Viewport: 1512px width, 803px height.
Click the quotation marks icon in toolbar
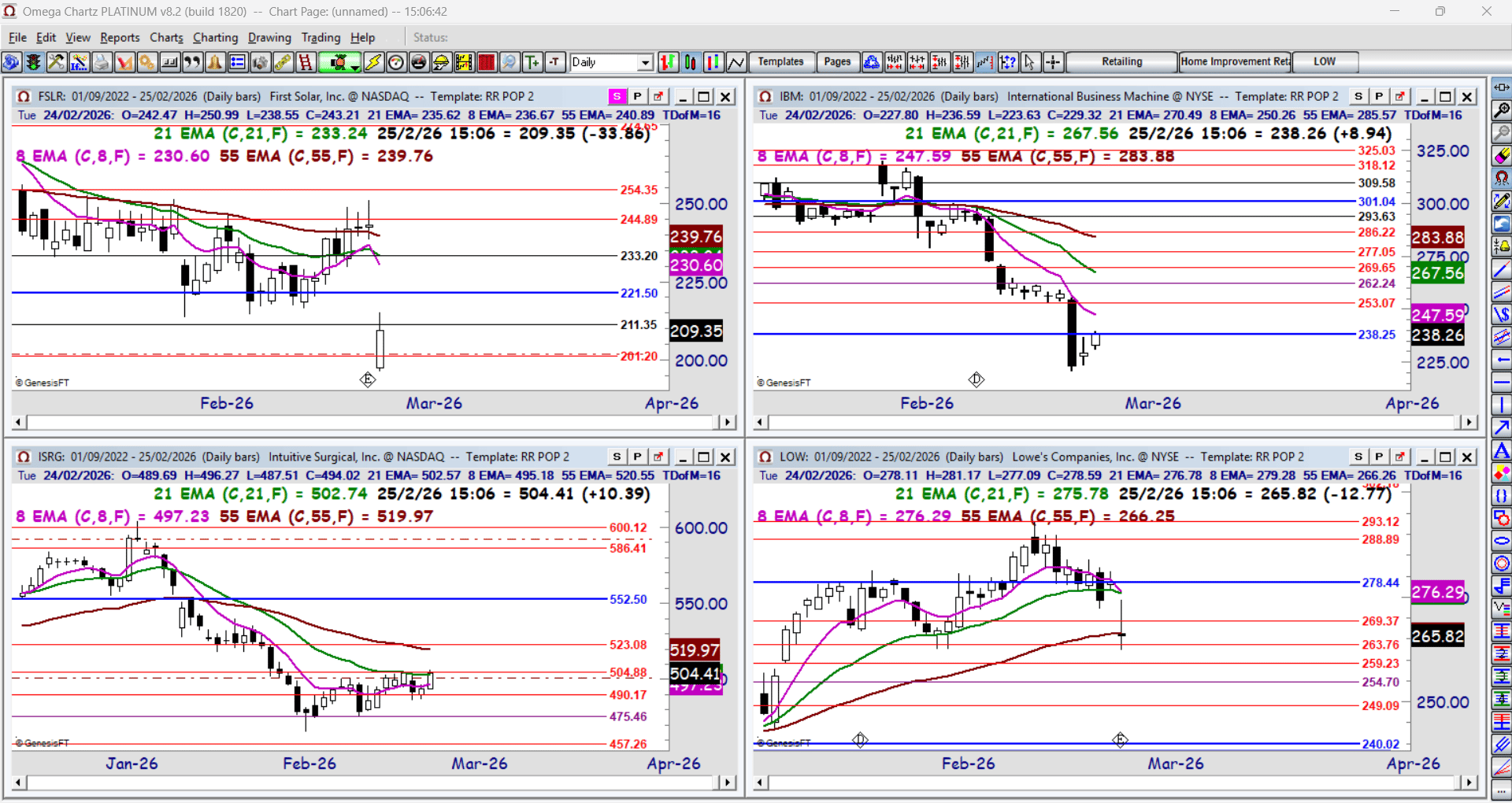[192, 62]
